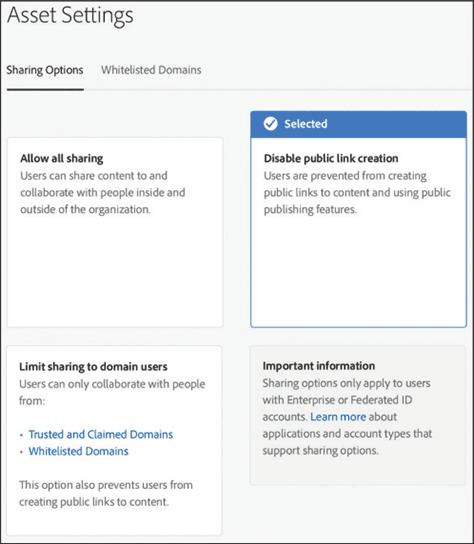Viewport: 474px width, 544px height.
Task: Open the Trusted and Claimed Domains link
Action: (101, 434)
